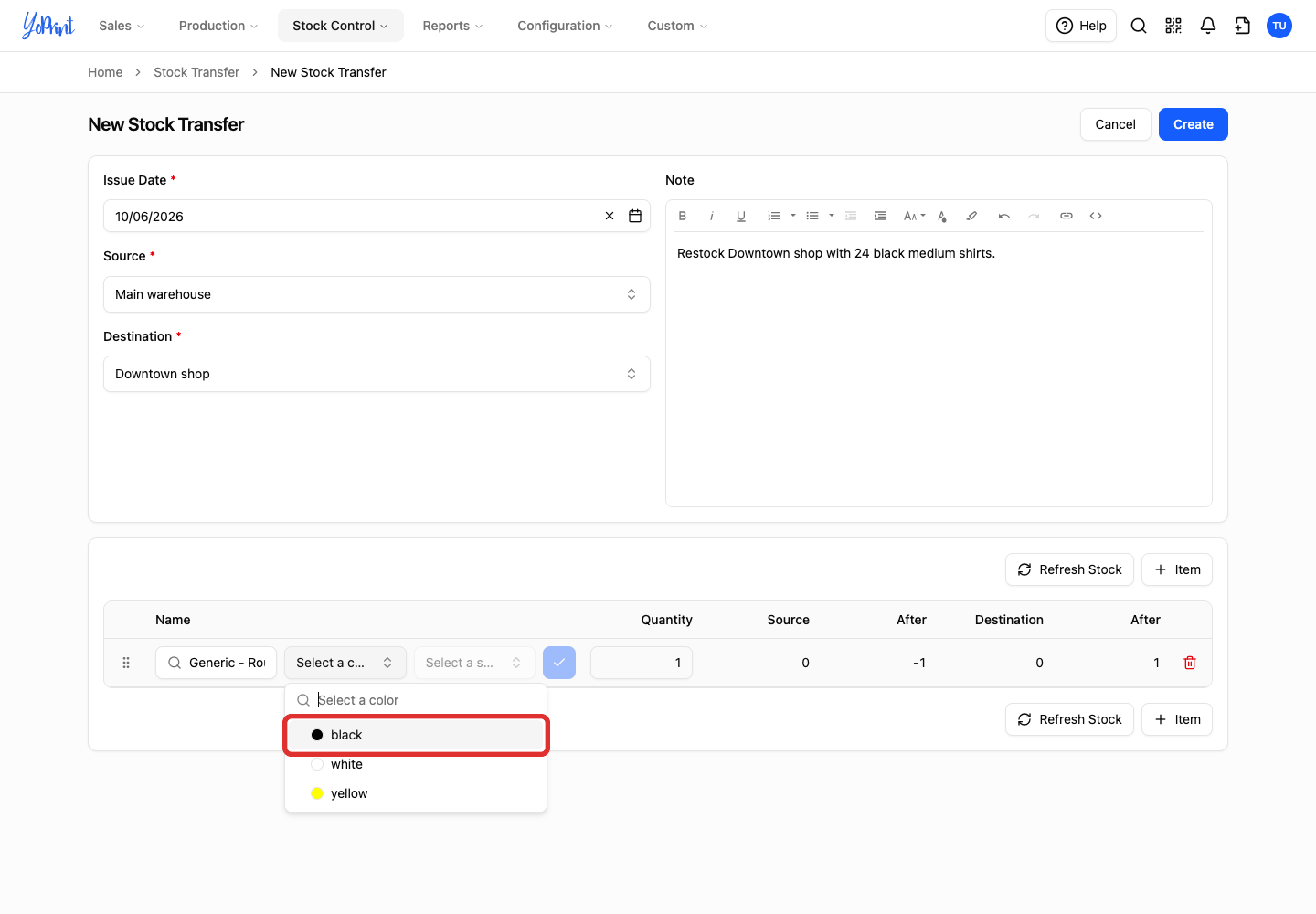Click the new document shortcut icon in header
The height and width of the screenshot is (914, 1316).
(1243, 26)
